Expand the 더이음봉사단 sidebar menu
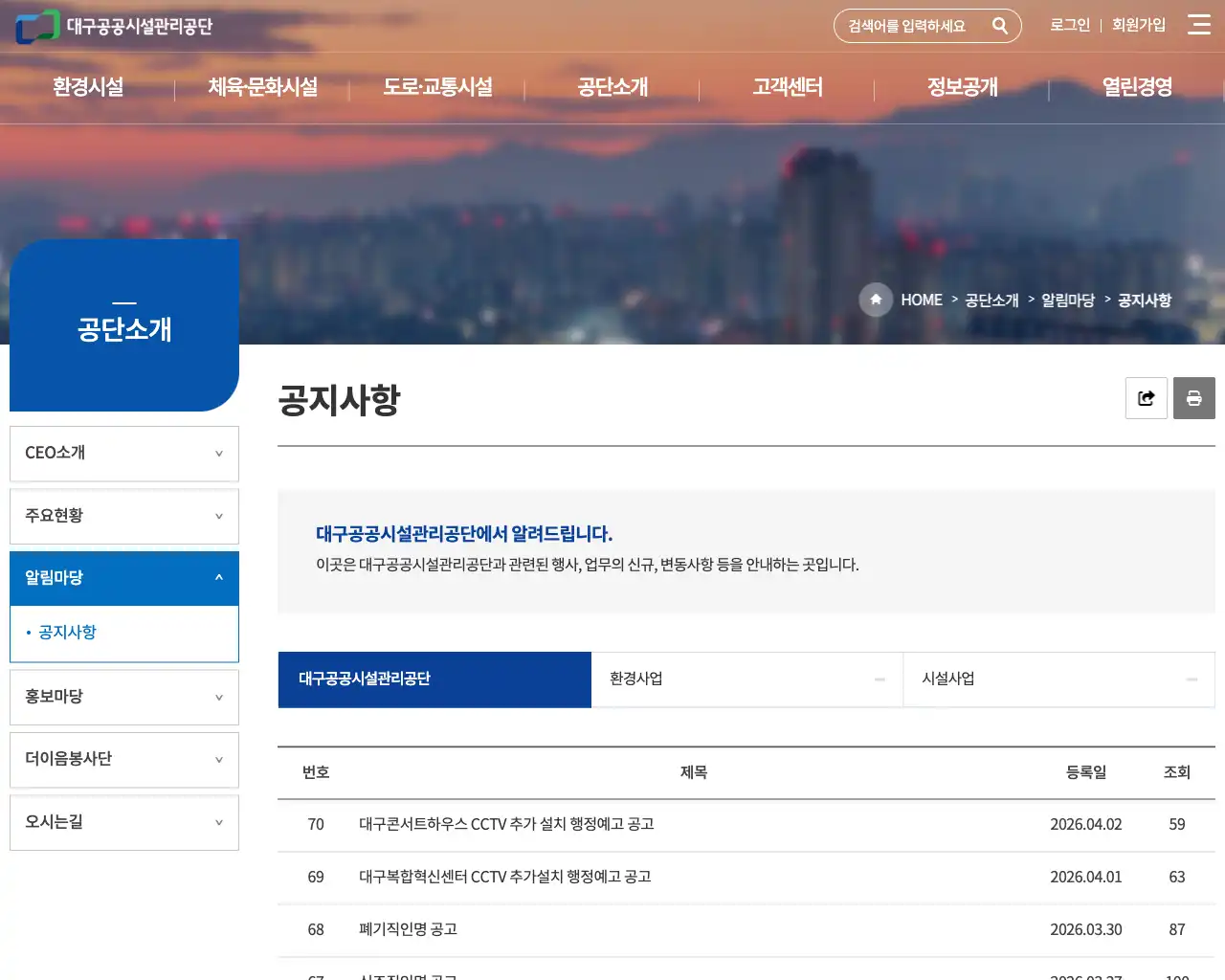Image resolution: width=1225 pixels, height=980 pixels. pos(123,759)
